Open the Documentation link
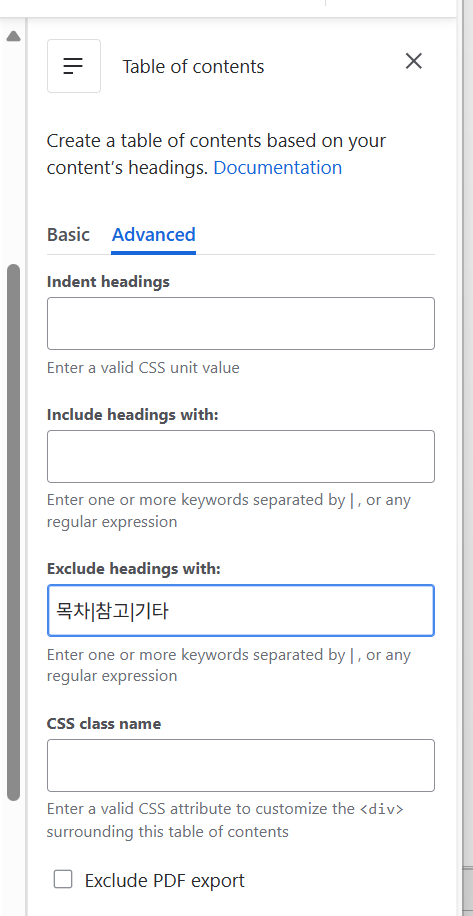 (x=277, y=168)
